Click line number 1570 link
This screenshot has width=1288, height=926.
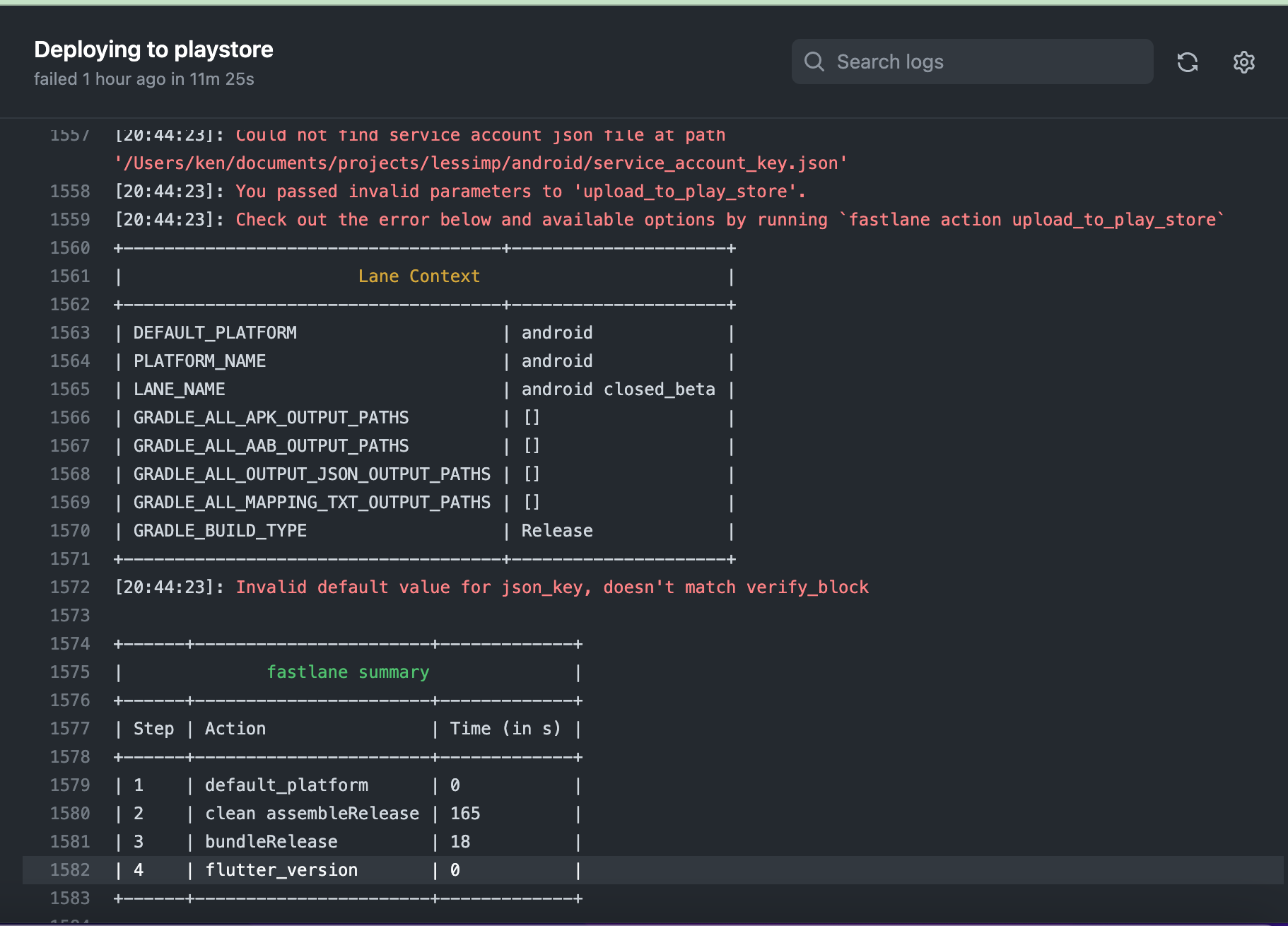[70, 531]
